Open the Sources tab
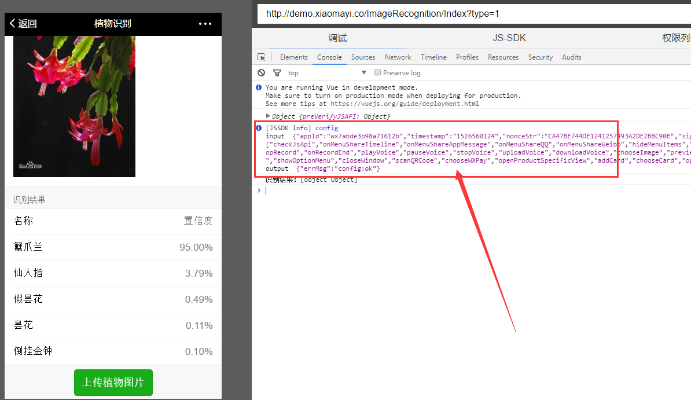This screenshot has width=691, height=400. [363, 57]
